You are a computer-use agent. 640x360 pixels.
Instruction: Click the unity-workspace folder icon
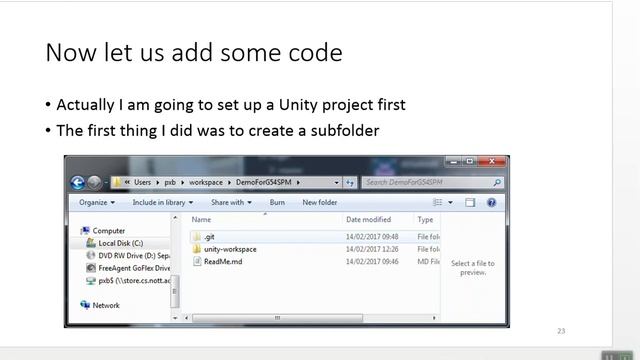point(197,249)
